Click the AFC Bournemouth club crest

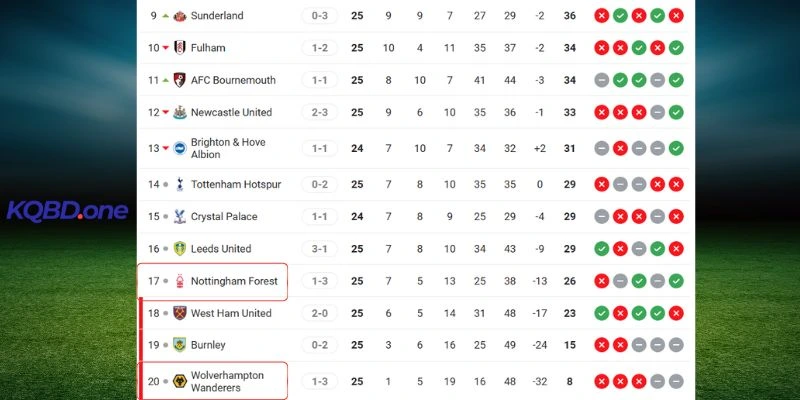pyautogui.click(x=180, y=80)
